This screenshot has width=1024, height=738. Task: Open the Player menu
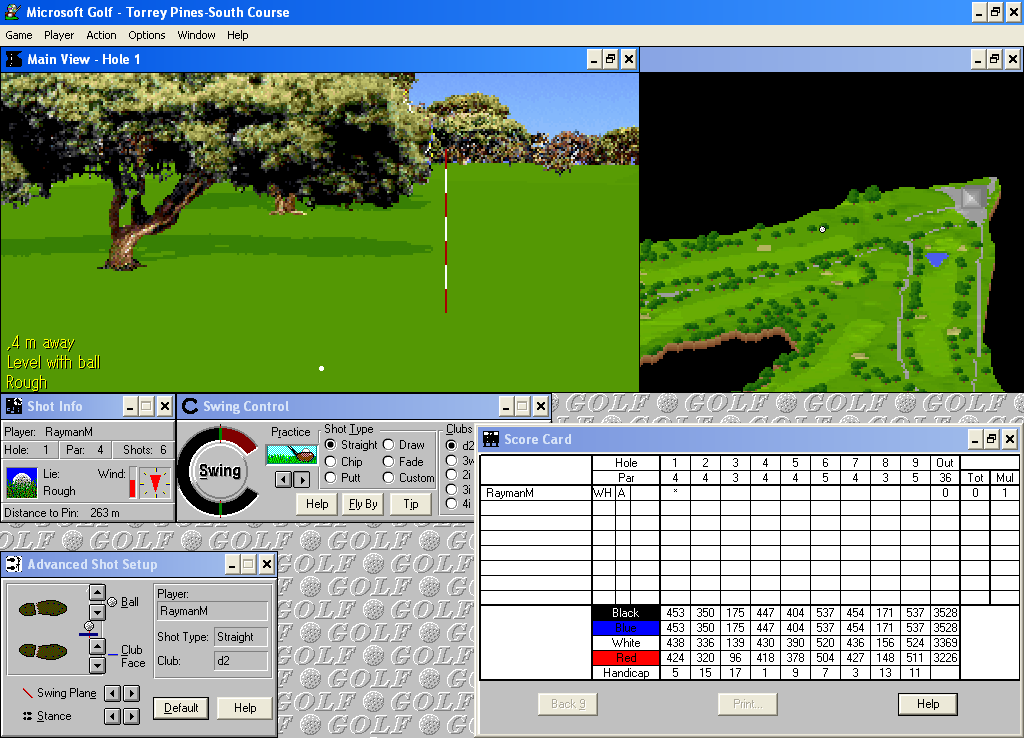click(x=59, y=35)
